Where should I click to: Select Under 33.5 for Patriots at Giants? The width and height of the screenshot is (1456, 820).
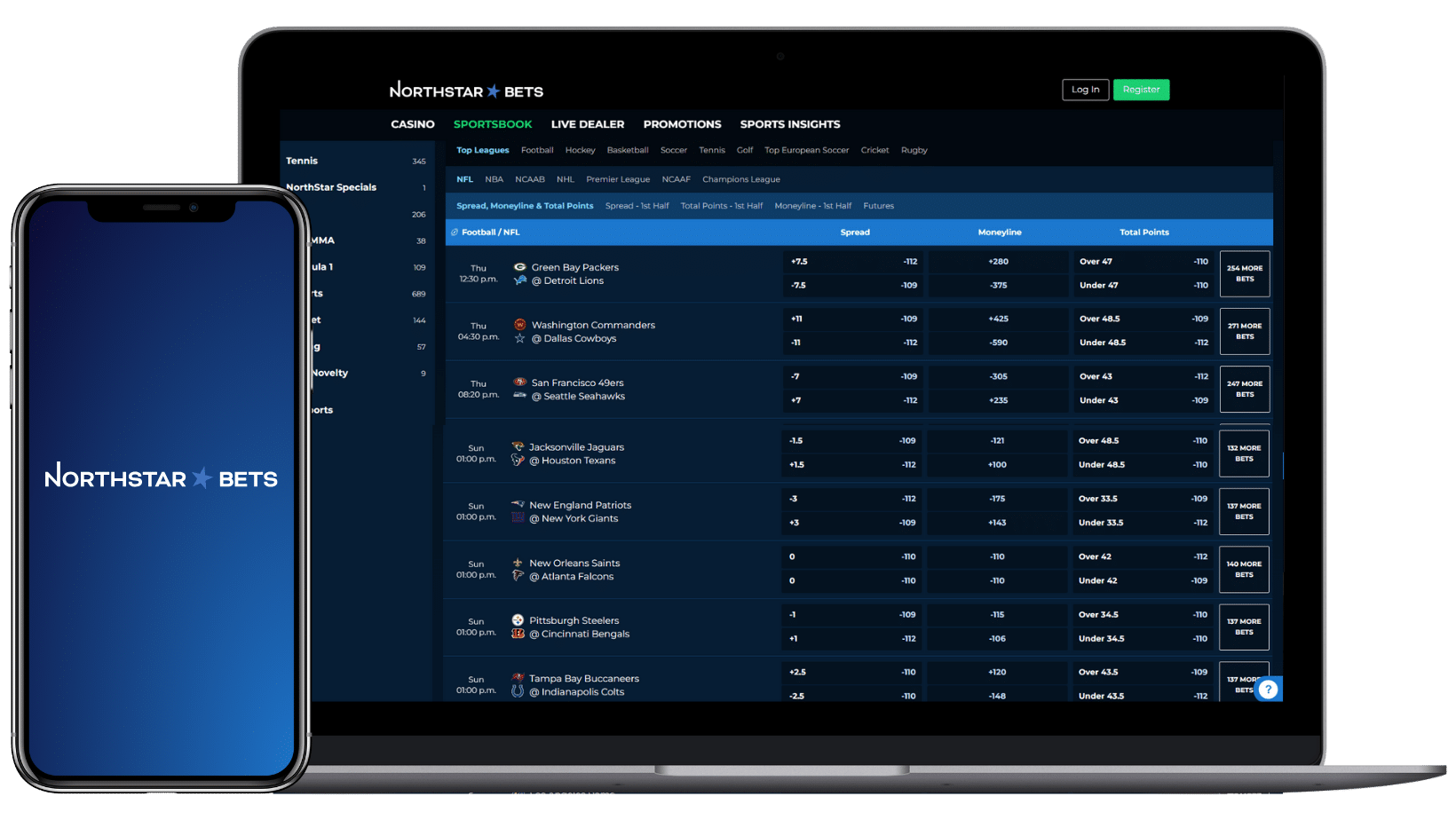(x=1143, y=523)
